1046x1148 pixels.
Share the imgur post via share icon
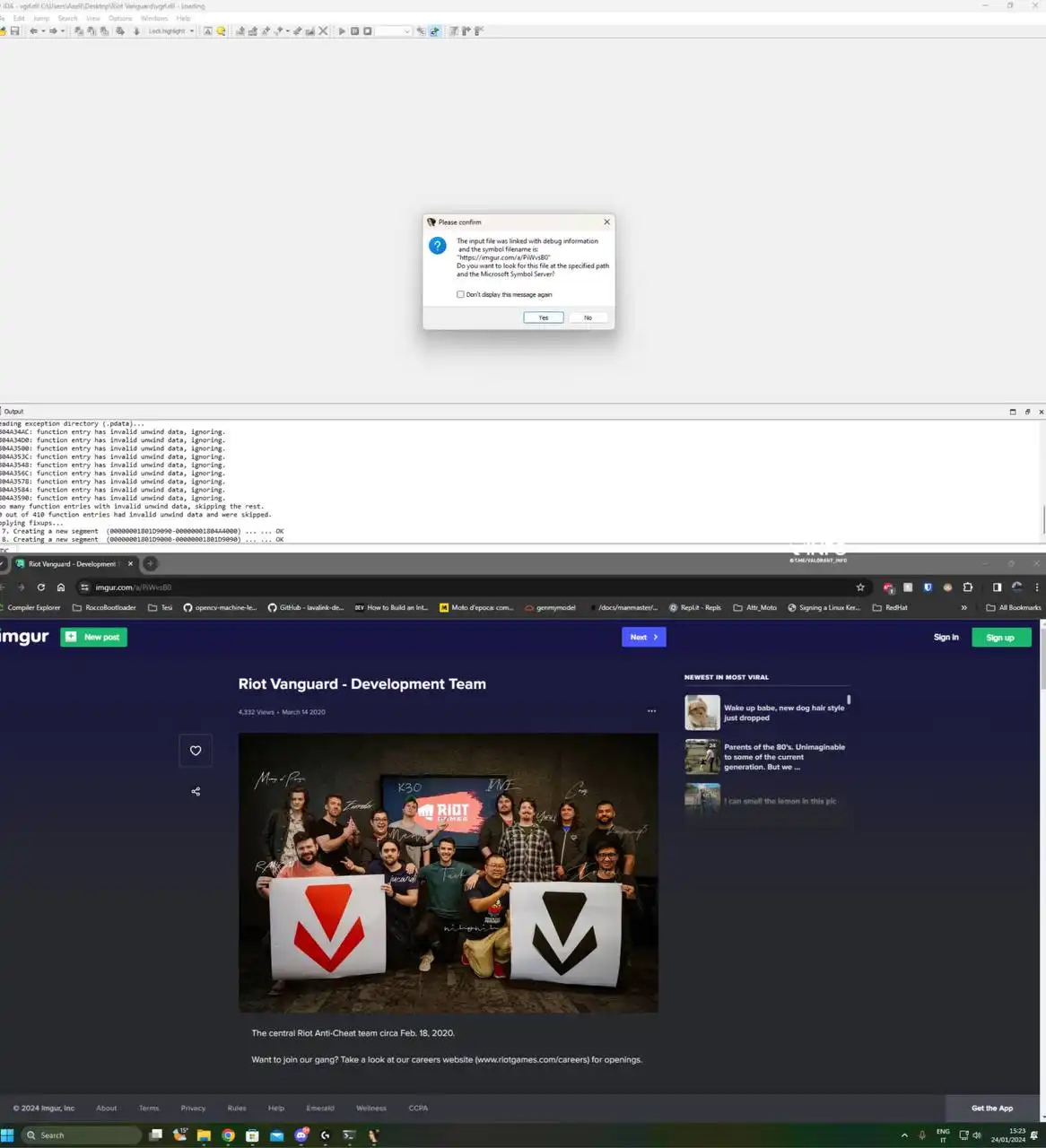coord(196,791)
